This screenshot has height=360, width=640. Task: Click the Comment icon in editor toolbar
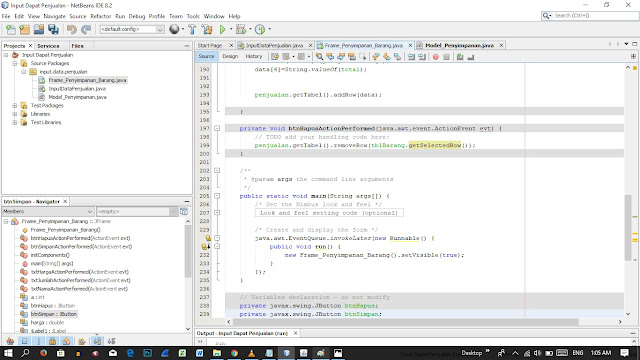point(460,57)
